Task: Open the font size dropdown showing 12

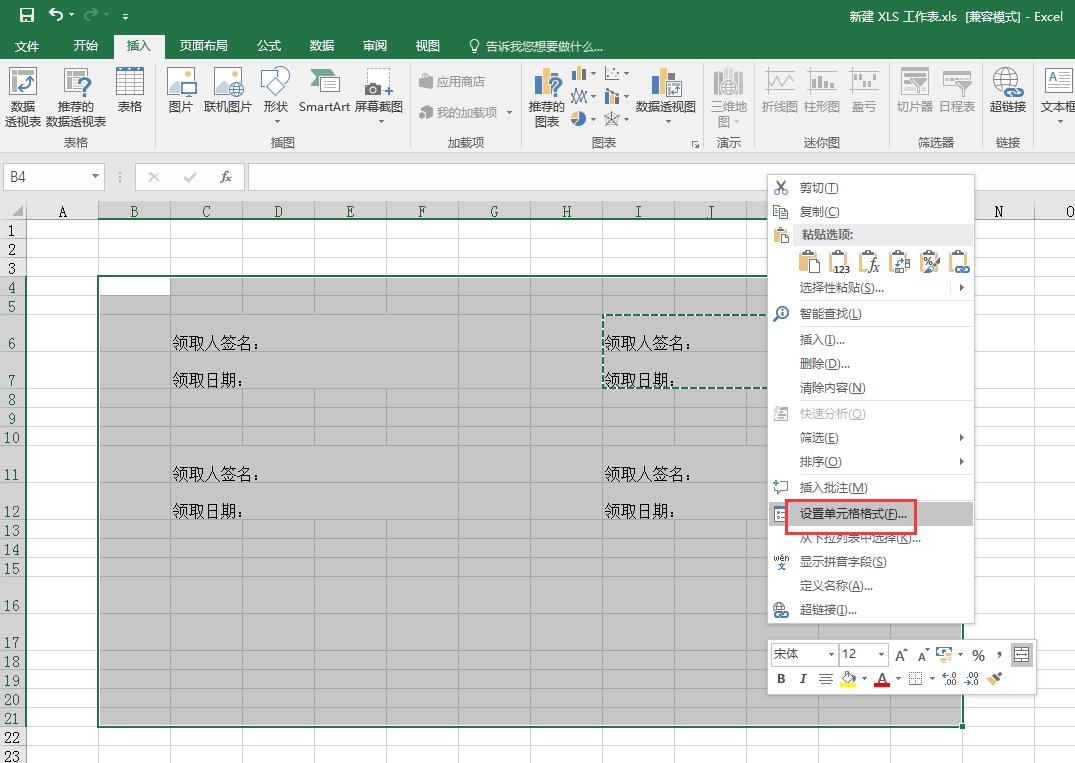Action: (878, 654)
